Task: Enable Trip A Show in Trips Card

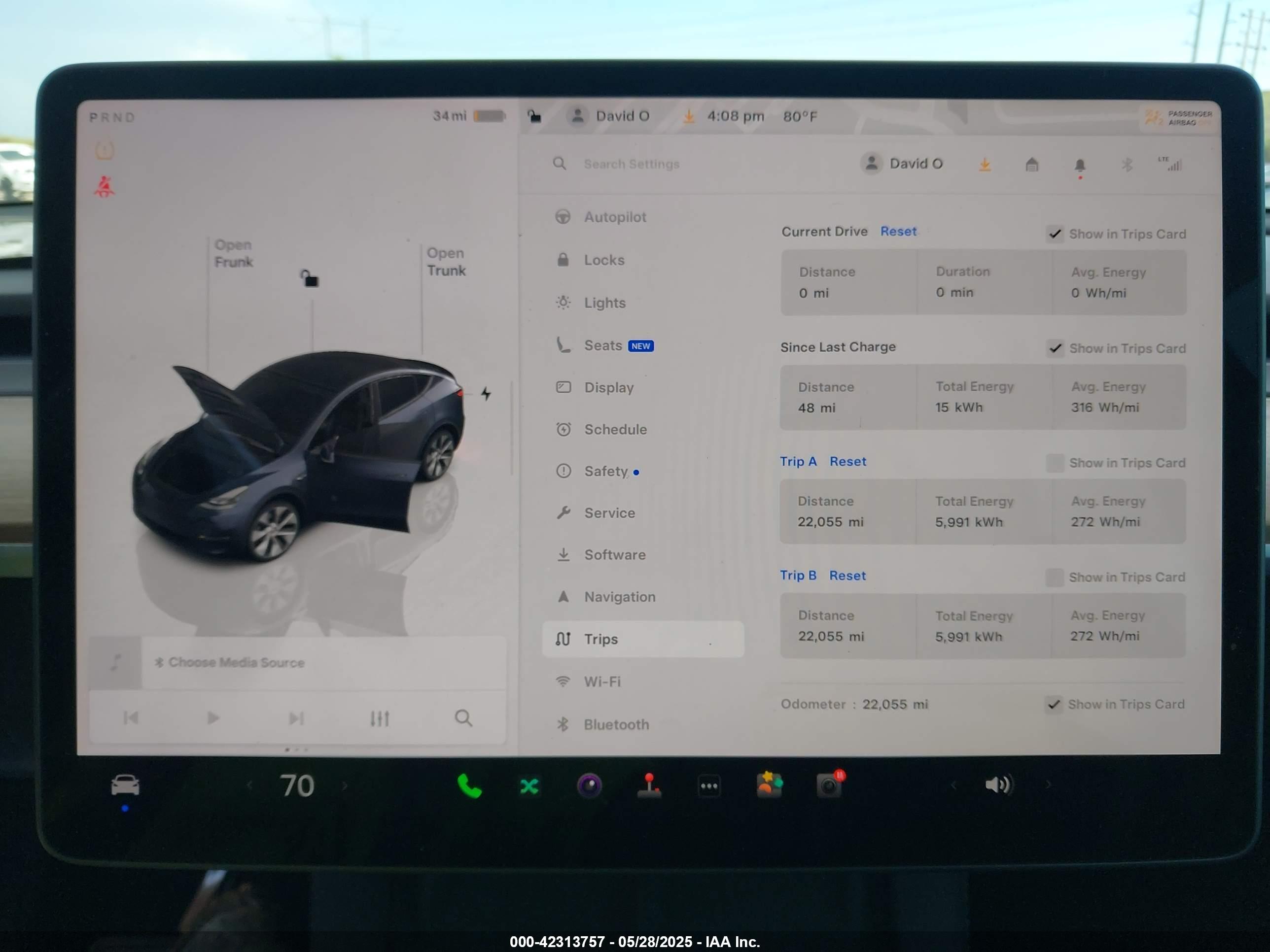Action: [1055, 463]
